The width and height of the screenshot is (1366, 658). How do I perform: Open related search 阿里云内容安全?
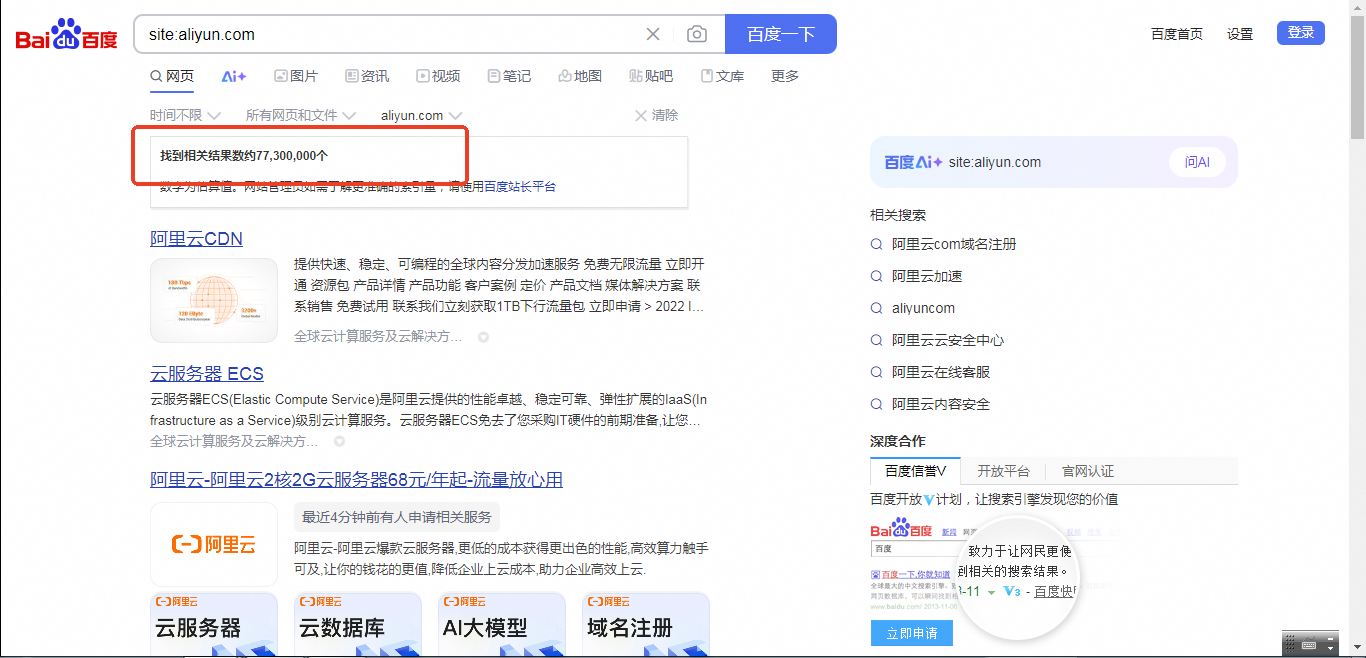(941, 404)
